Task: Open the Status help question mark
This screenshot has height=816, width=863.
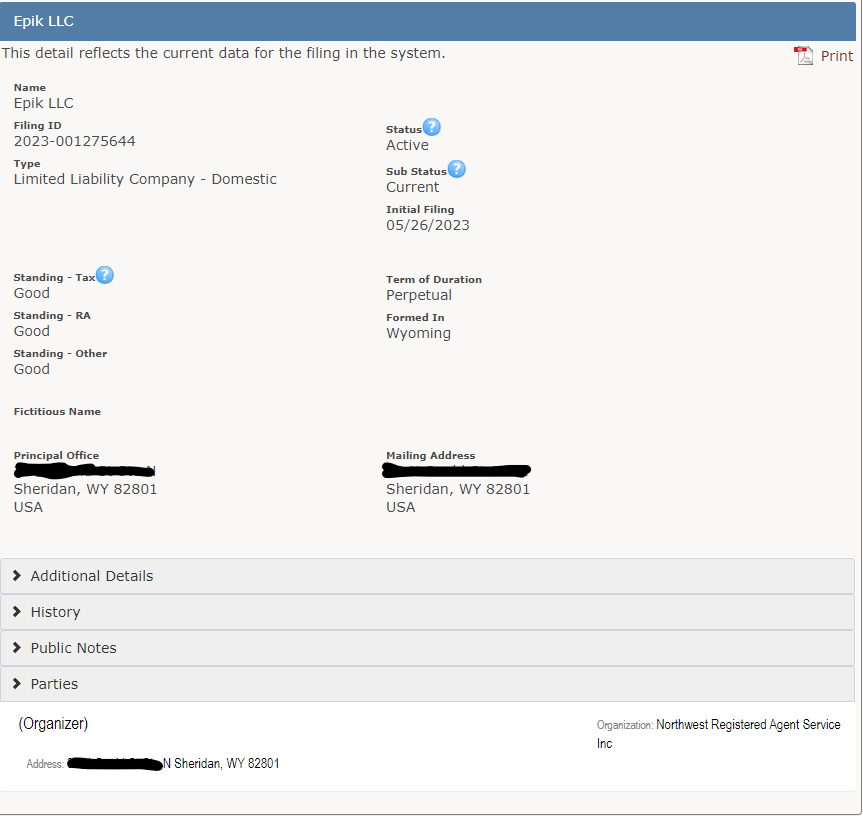Action: coord(432,127)
